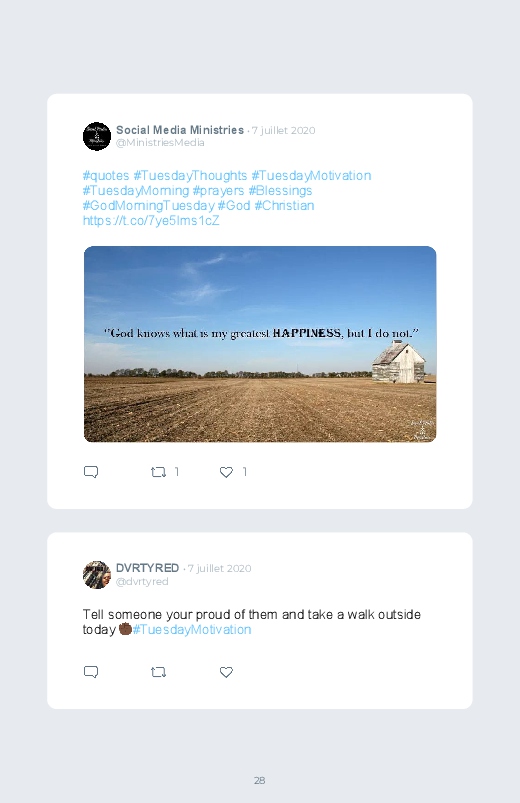This screenshot has height=803, width=520.
Task: Like the Social Media Ministries tweet
Action: [226, 472]
